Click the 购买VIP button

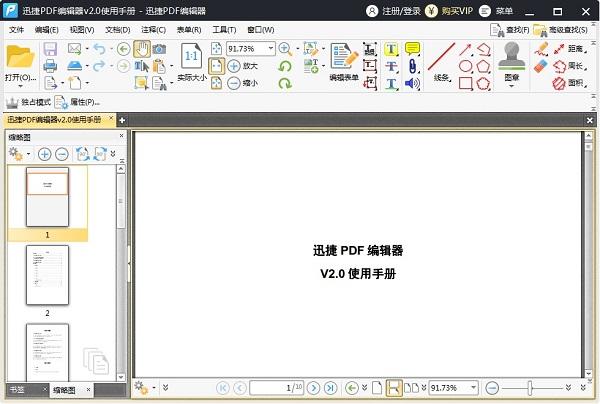coord(449,11)
